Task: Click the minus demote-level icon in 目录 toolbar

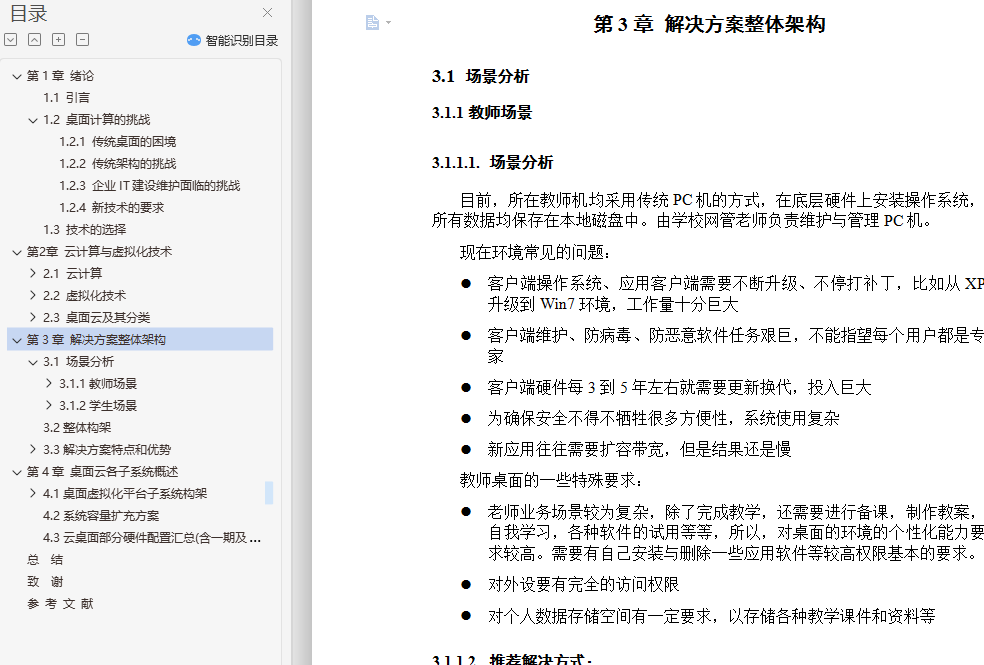Action: coord(82,40)
